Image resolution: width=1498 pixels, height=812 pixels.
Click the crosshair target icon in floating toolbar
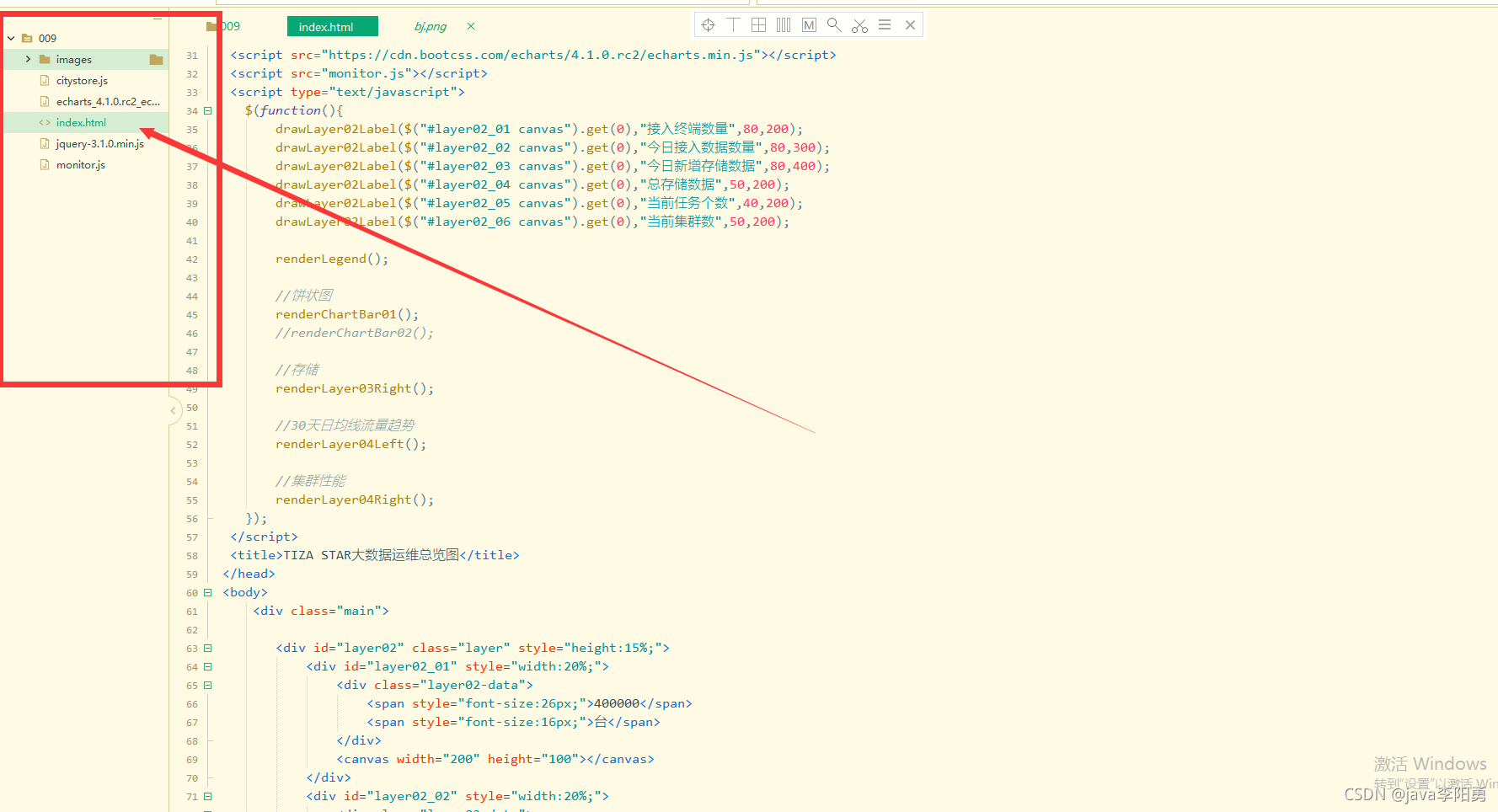pyautogui.click(x=708, y=25)
